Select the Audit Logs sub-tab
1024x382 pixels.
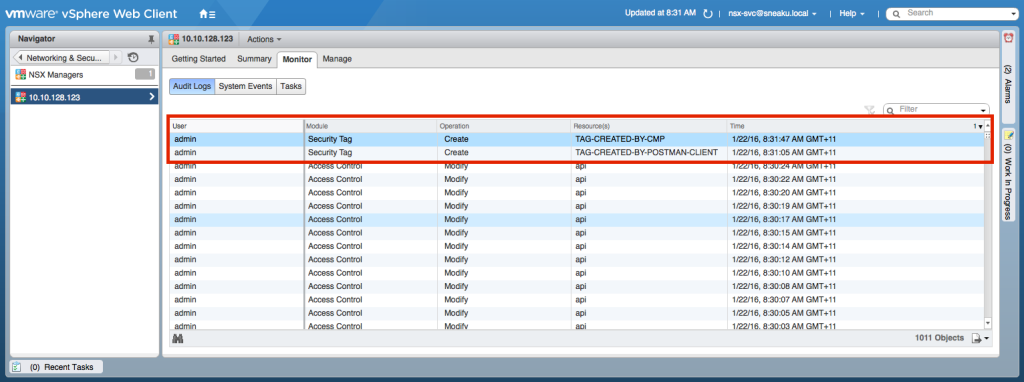pos(192,86)
